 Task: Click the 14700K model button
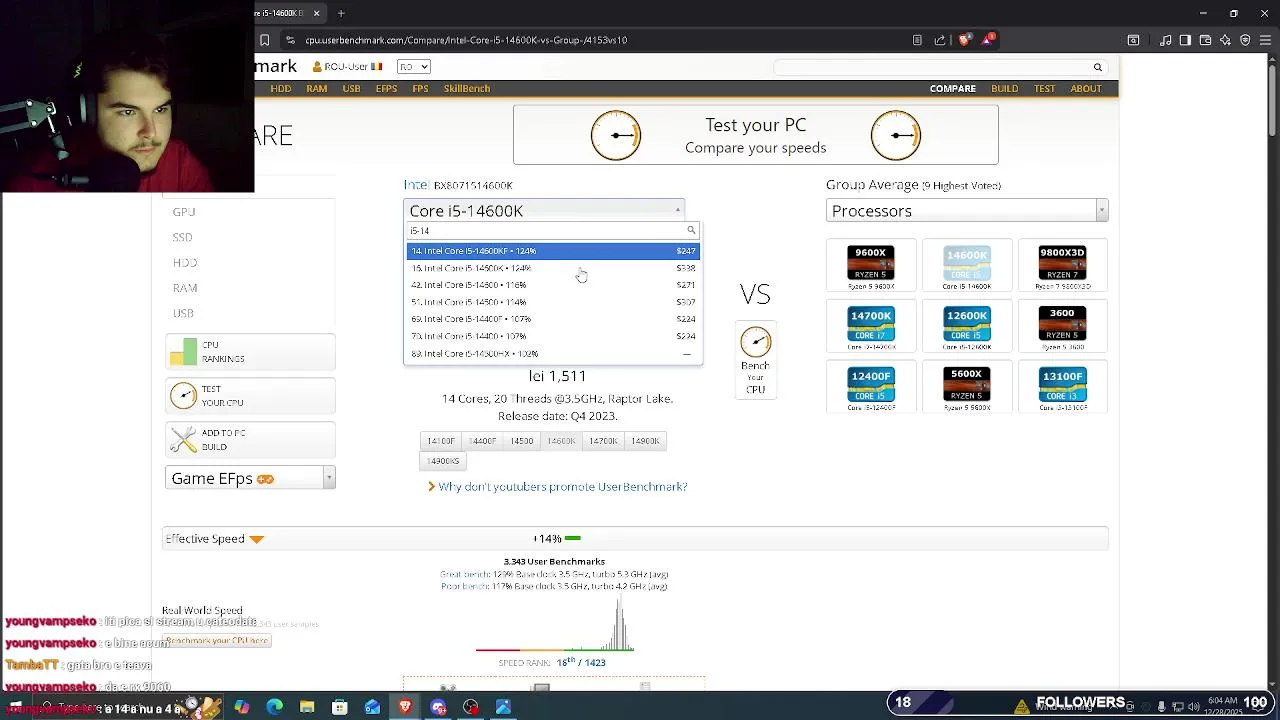604,441
